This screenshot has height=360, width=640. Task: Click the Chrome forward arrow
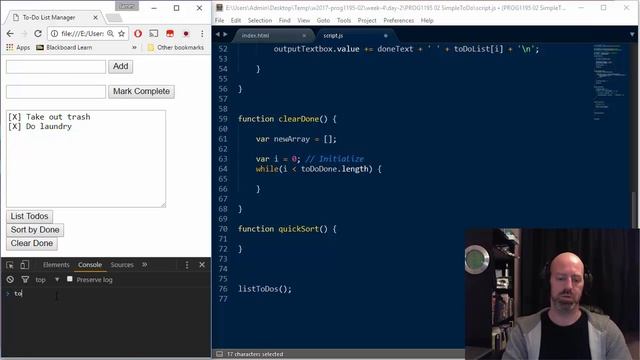coord(24,33)
